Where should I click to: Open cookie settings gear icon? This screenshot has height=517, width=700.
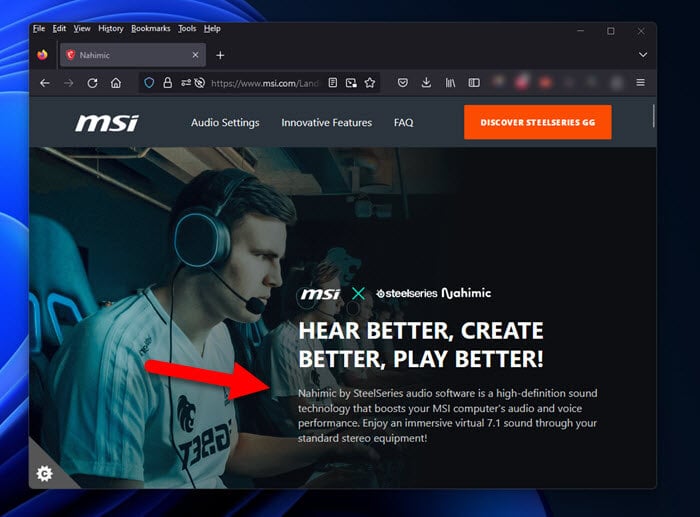(x=45, y=473)
